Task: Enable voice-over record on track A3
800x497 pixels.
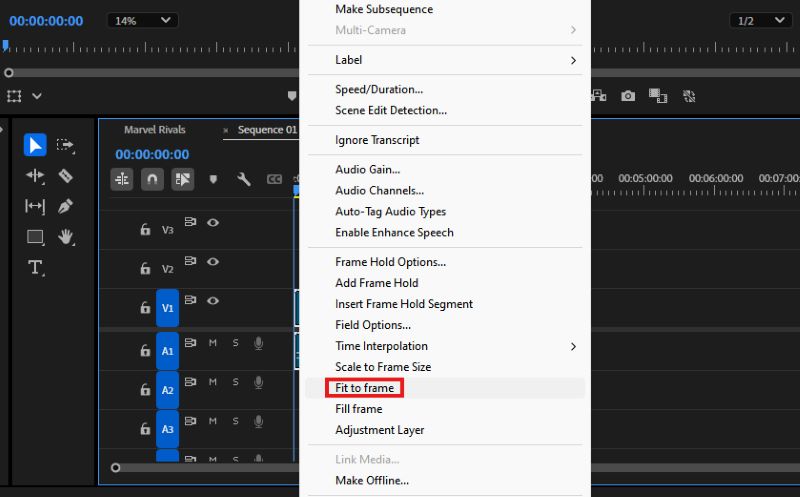Action: point(259,421)
